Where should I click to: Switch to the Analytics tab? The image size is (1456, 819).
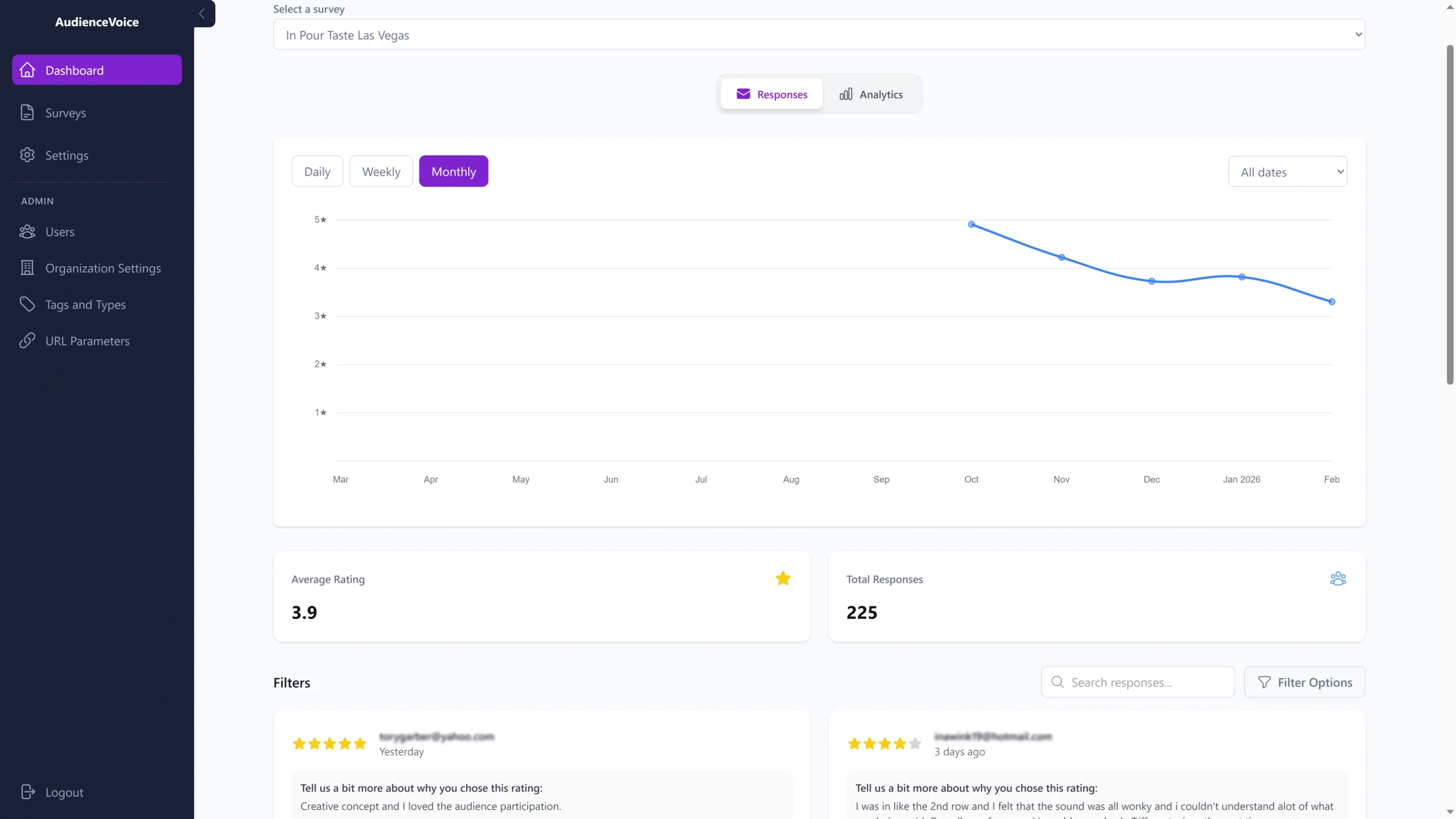pos(871,94)
